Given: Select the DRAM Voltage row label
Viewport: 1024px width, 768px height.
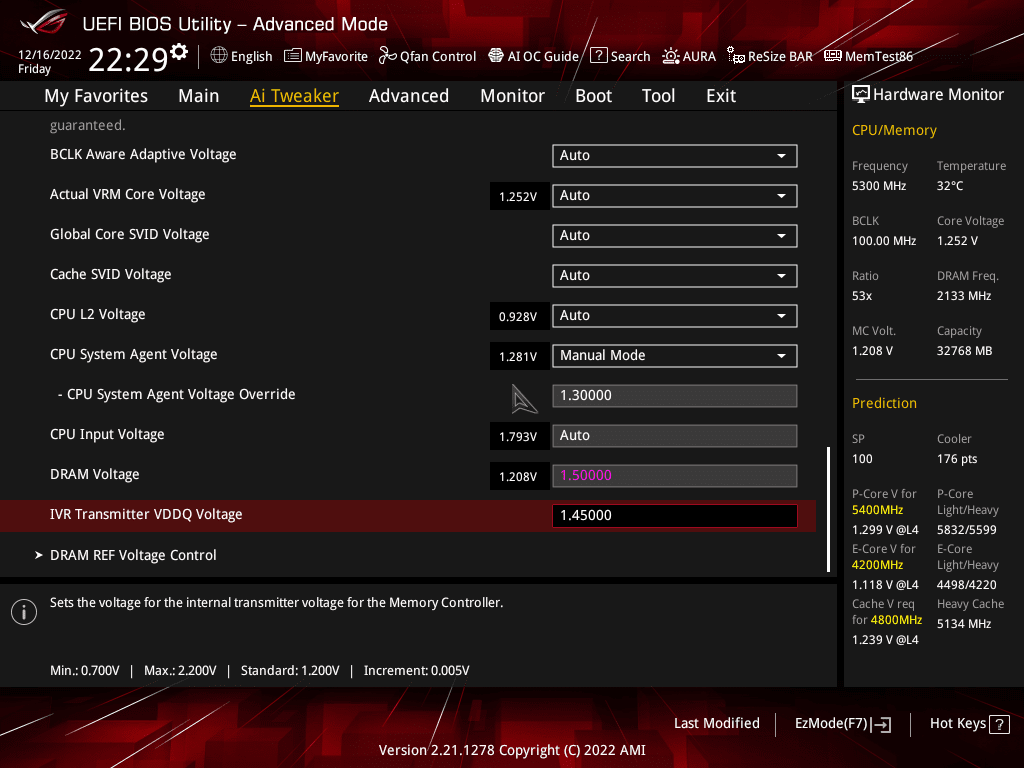Looking at the screenshot, I should point(95,475).
